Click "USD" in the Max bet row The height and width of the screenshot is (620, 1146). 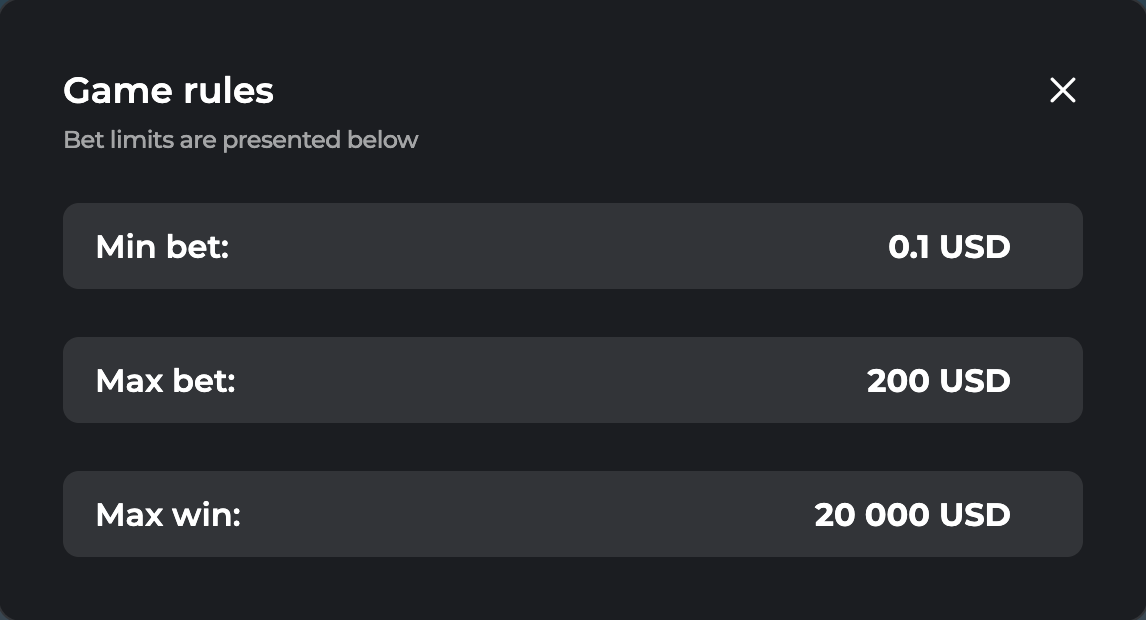(975, 380)
